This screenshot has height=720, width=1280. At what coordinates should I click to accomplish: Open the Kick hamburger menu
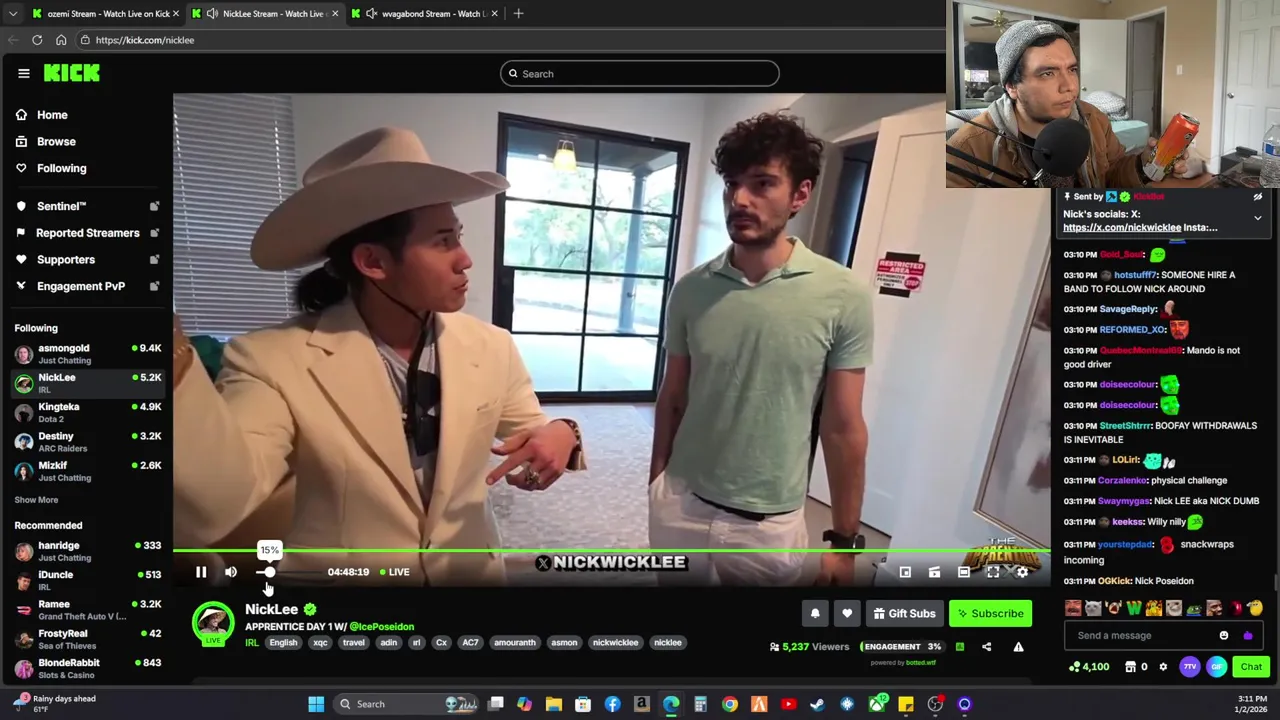tap(23, 73)
